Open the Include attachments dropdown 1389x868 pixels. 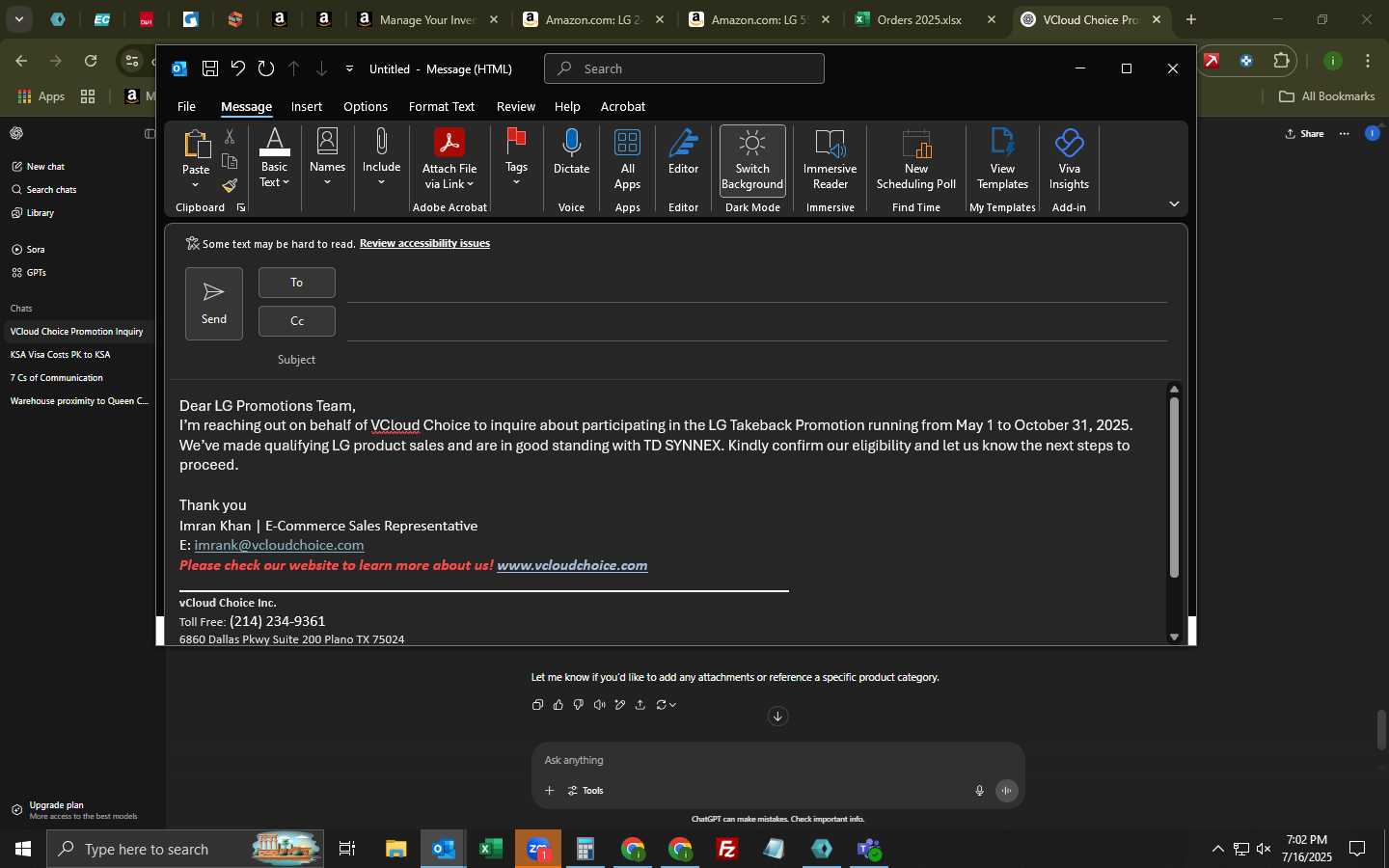tap(381, 157)
